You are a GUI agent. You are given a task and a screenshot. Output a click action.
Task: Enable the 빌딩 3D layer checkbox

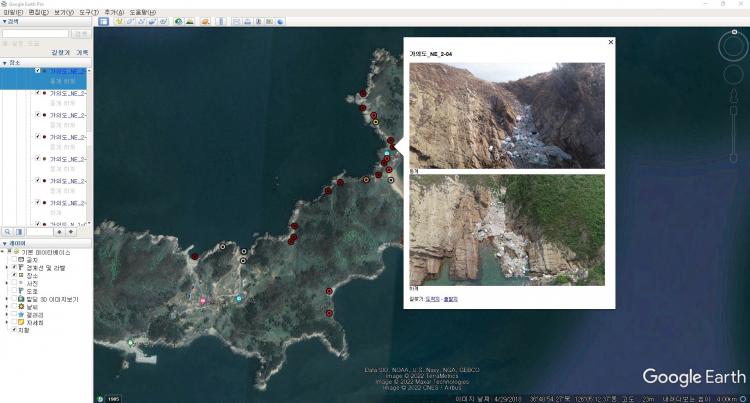[x=15, y=299]
